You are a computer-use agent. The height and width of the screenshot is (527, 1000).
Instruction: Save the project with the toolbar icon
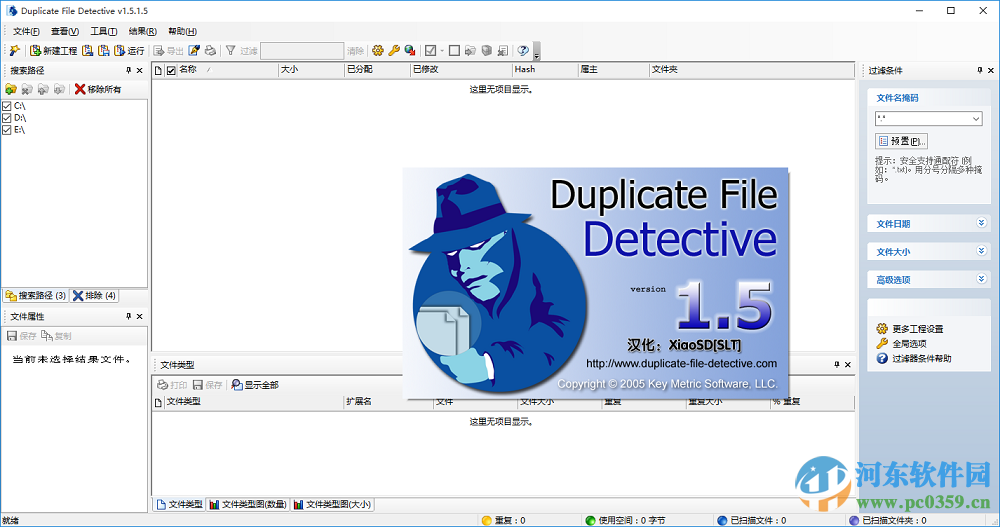point(103,50)
